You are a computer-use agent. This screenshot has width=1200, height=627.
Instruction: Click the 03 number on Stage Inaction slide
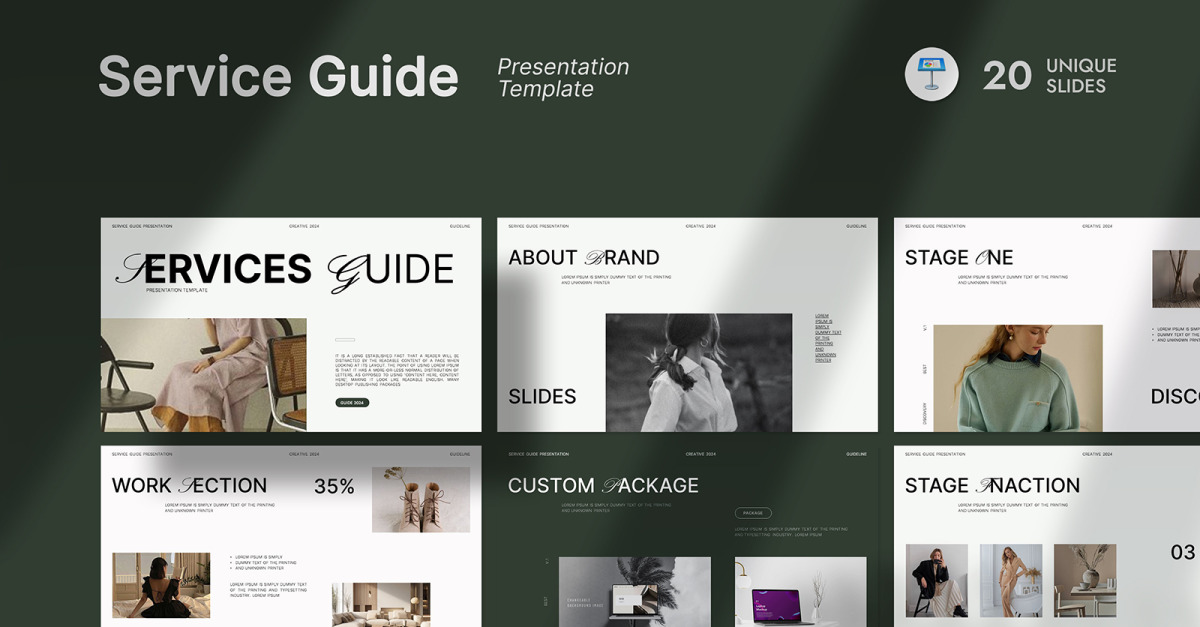[1182, 552]
